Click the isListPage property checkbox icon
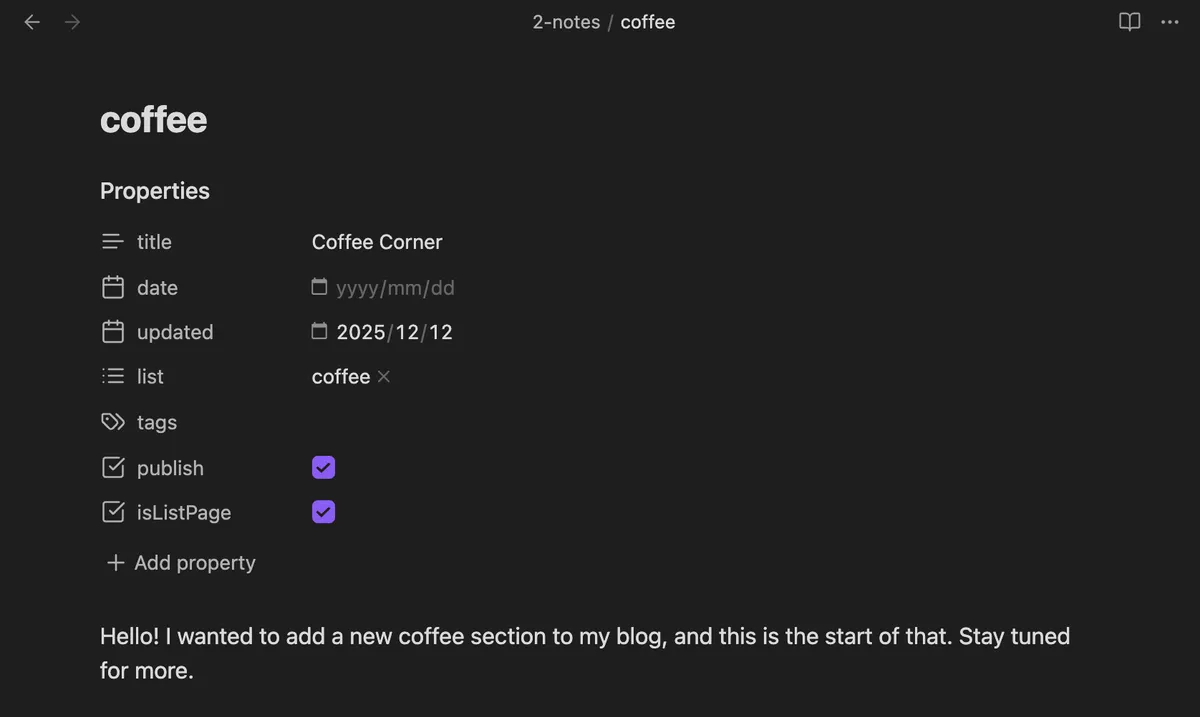This screenshot has height=717, width=1200. [x=113, y=513]
